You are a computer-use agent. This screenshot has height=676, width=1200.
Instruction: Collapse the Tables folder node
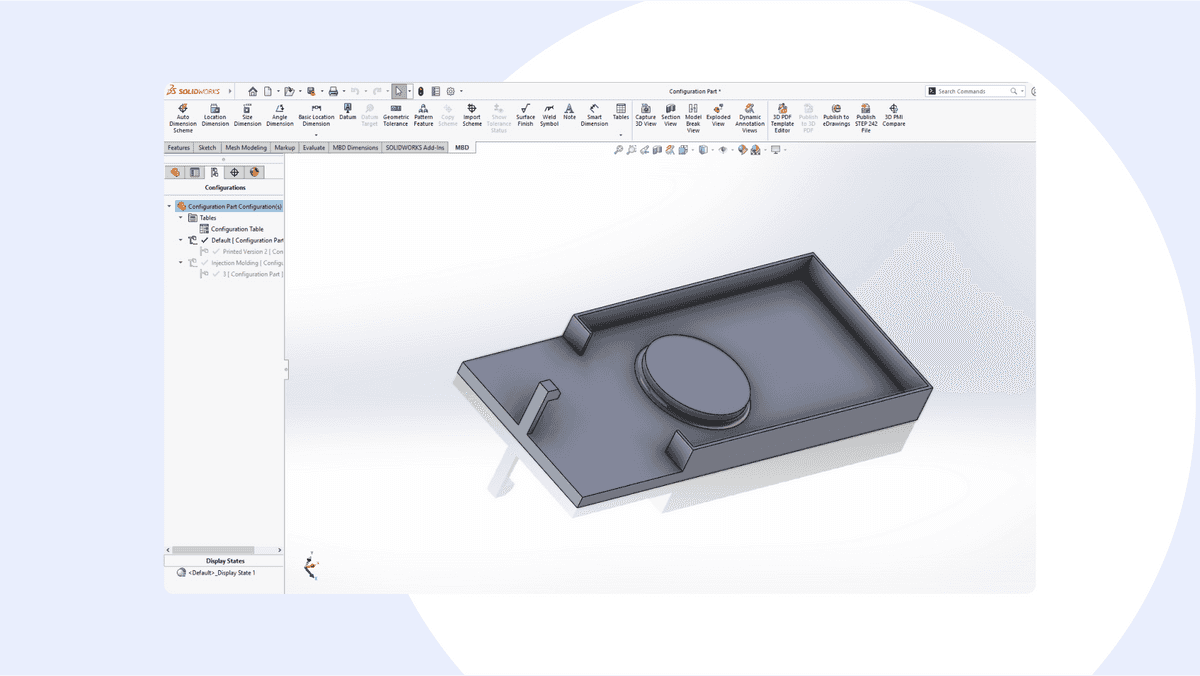[x=181, y=217]
